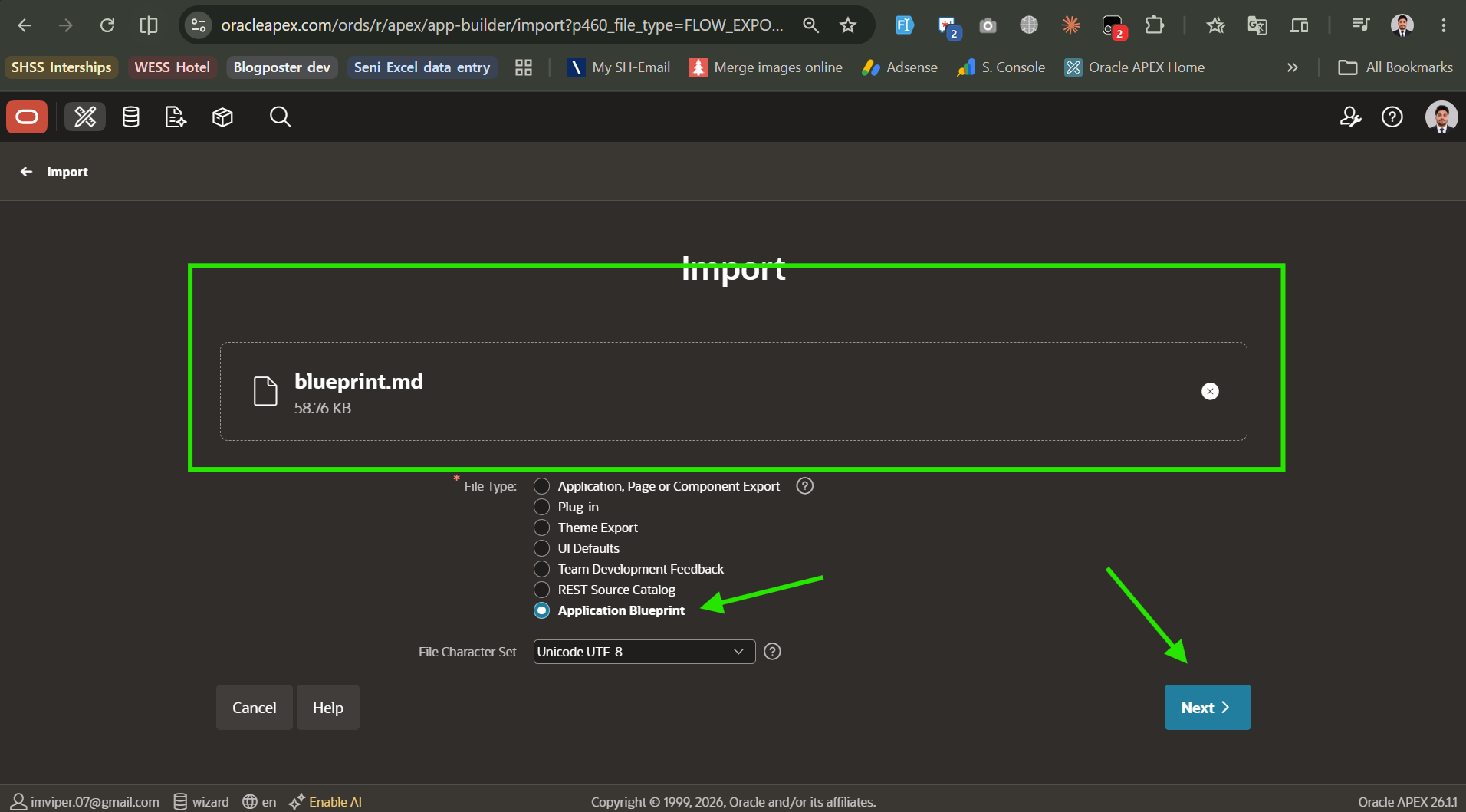The width and height of the screenshot is (1466, 812).
Task: Open the Chrome three-dot menu
Action: [x=1443, y=25]
